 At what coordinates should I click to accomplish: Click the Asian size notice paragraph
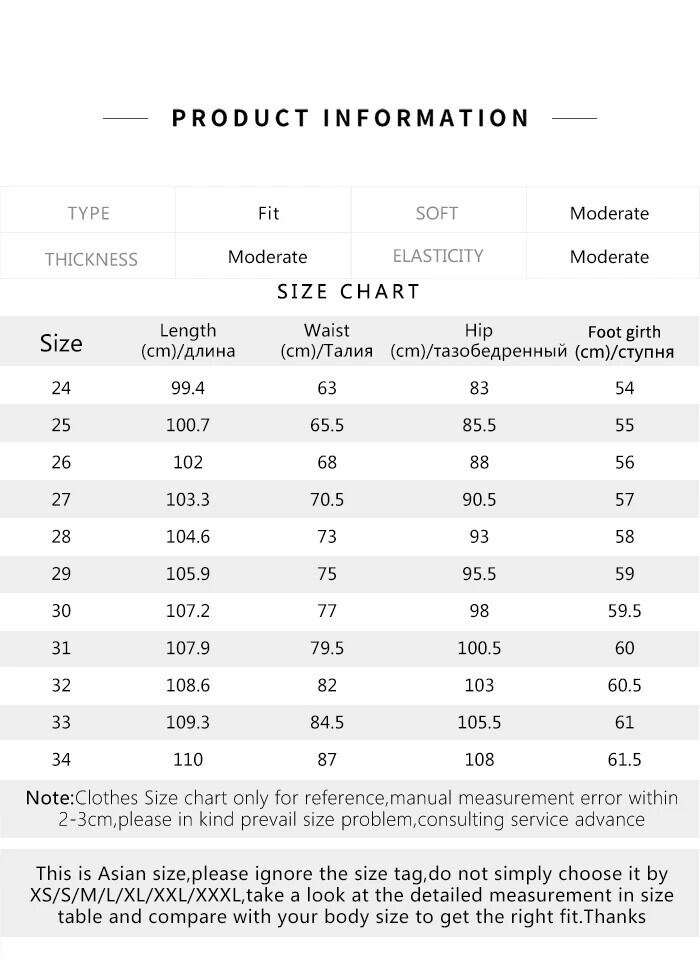tap(350, 895)
